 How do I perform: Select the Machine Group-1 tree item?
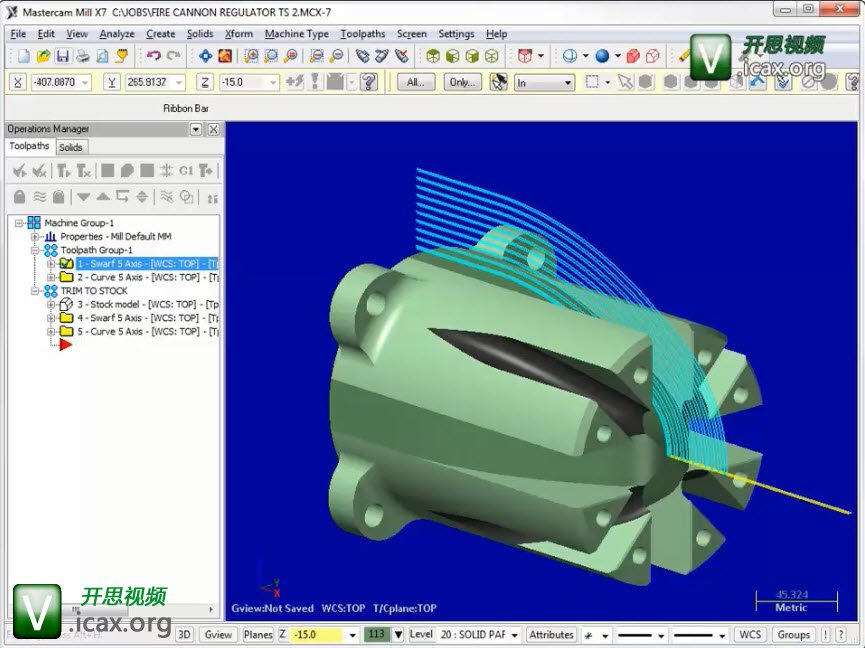tap(79, 223)
